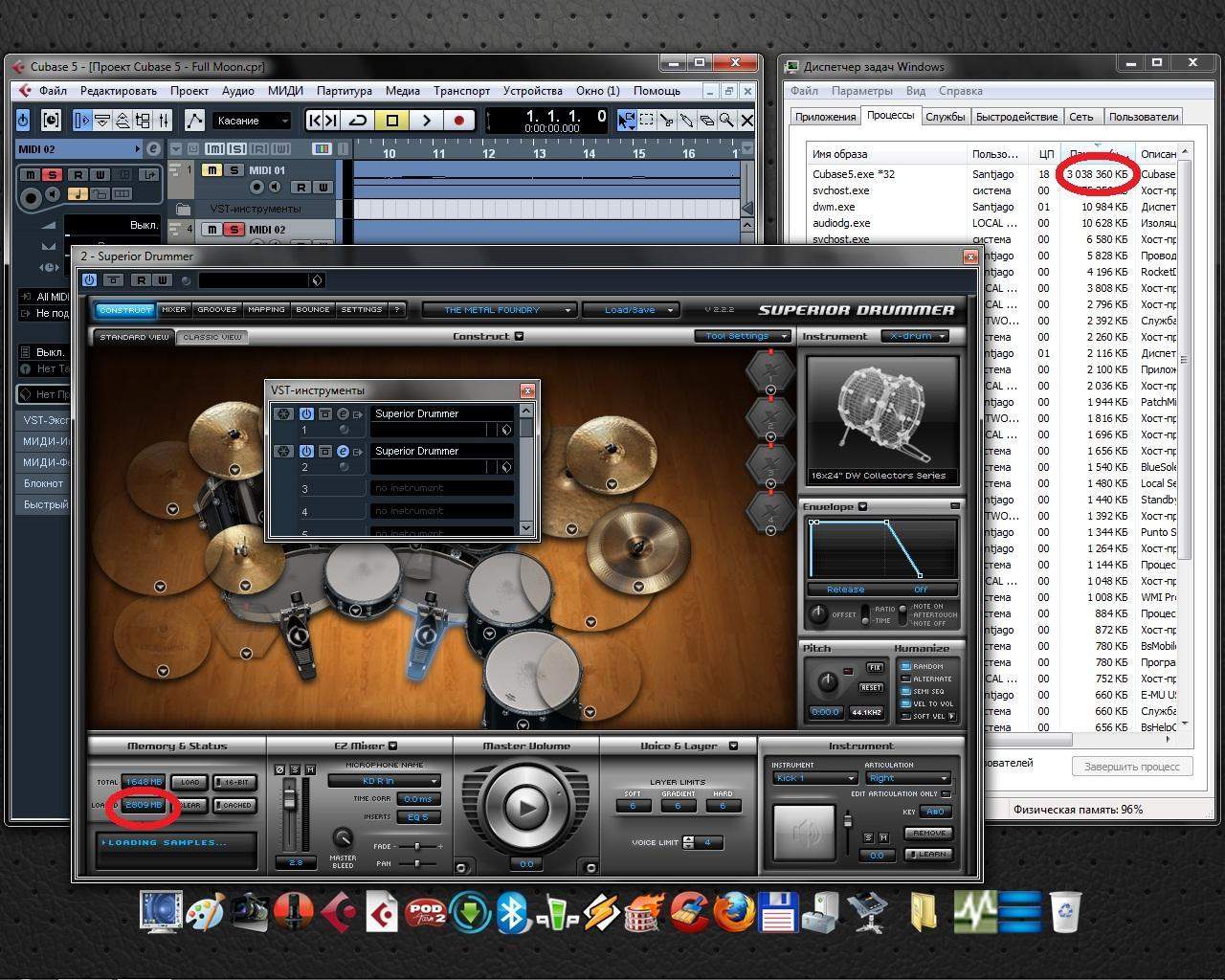The height and width of the screenshot is (980, 1225).
Task: Open the POD Farm 2 dock icon
Action: point(425,912)
